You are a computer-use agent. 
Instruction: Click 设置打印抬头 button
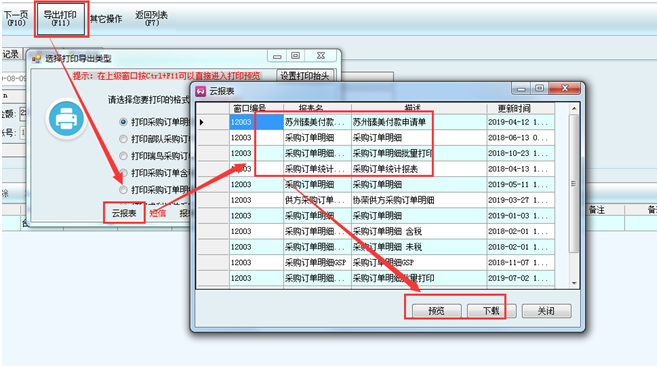click(x=305, y=76)
